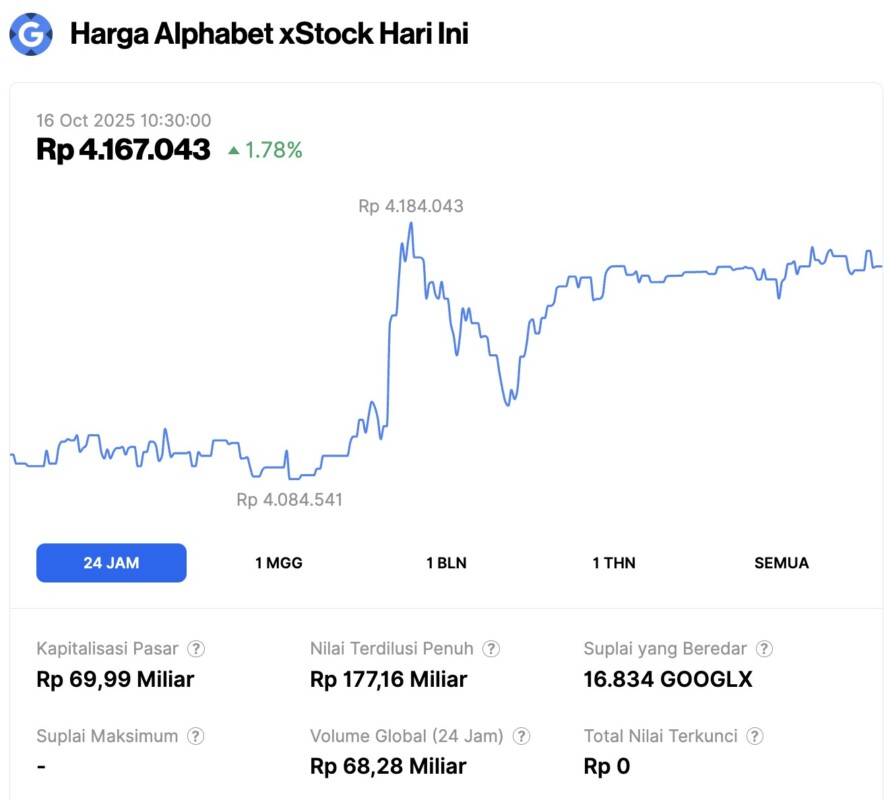This screenshot has width=888, height=800.
Task: Click the Alphabet Google logo icon
Action: [31, 35]
